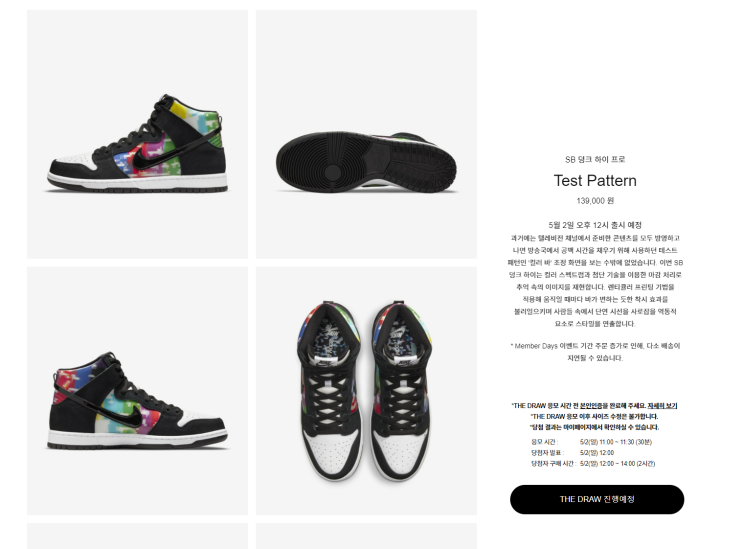Click the Member Days delivery delay notice
Screen dimensions: 743x549
[595, 352]
